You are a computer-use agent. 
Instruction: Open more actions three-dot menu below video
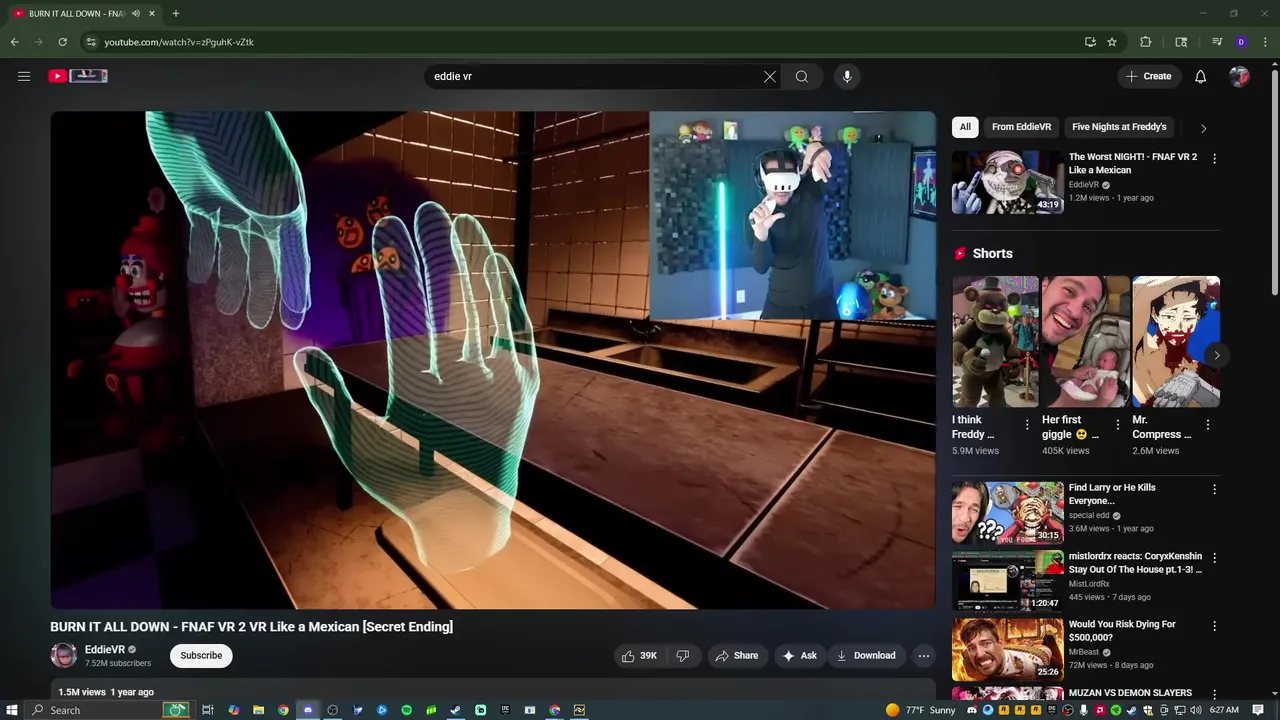(924, 656)
